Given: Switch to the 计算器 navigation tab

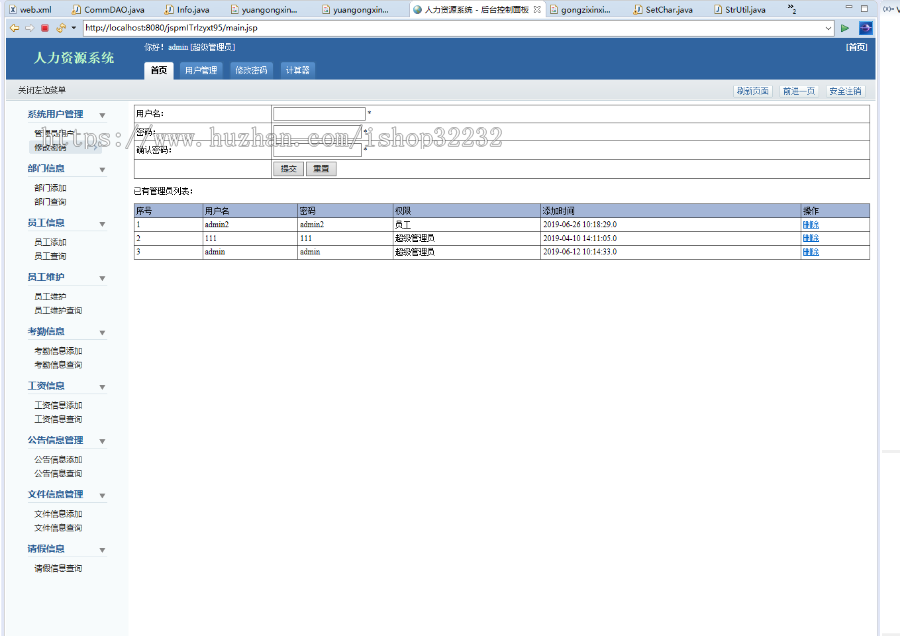Looking at the screenshot, I should [296, 70].
